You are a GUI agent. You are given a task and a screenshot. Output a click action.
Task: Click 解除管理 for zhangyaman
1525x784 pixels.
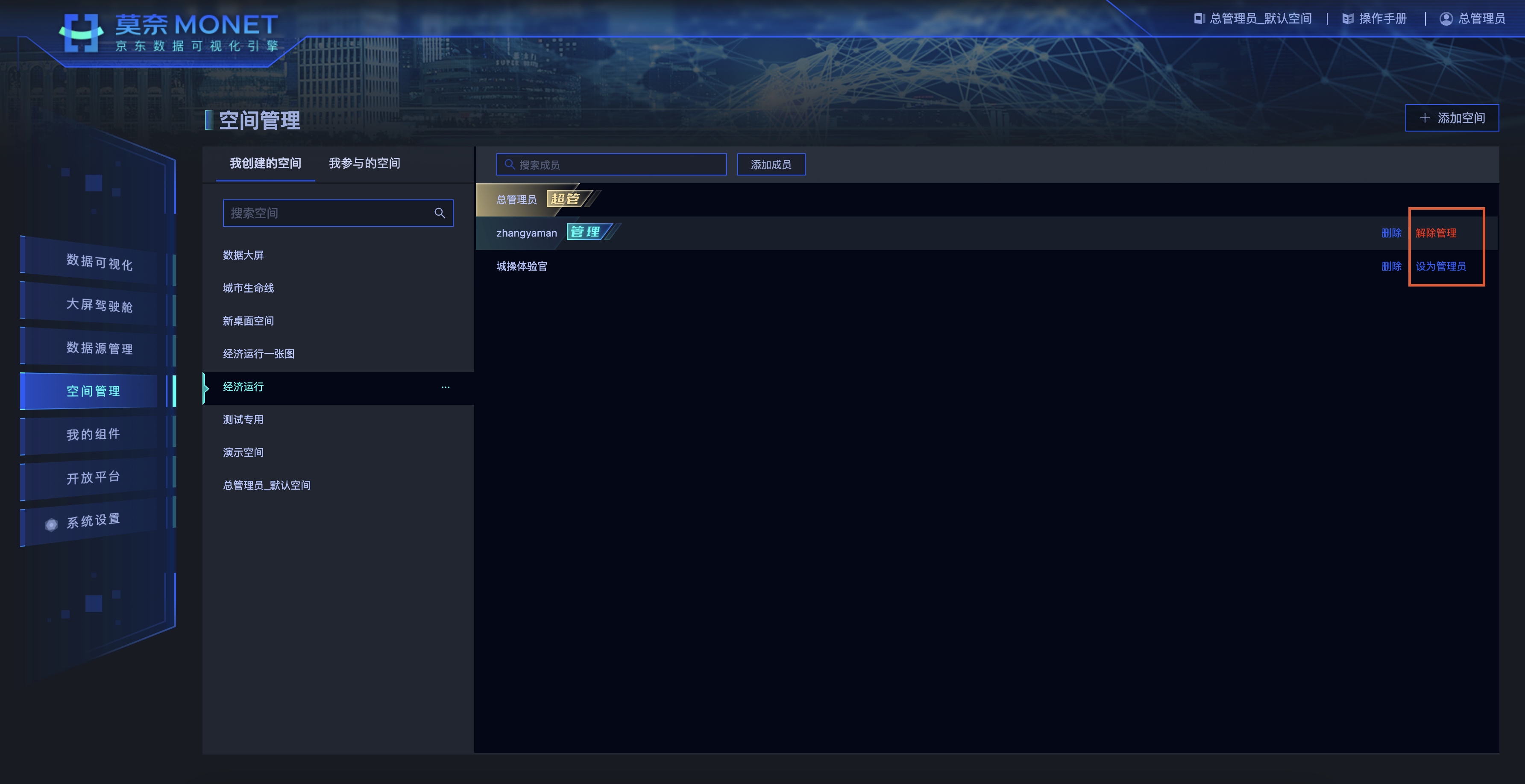pyautogui.click(x=1436, y=233)
